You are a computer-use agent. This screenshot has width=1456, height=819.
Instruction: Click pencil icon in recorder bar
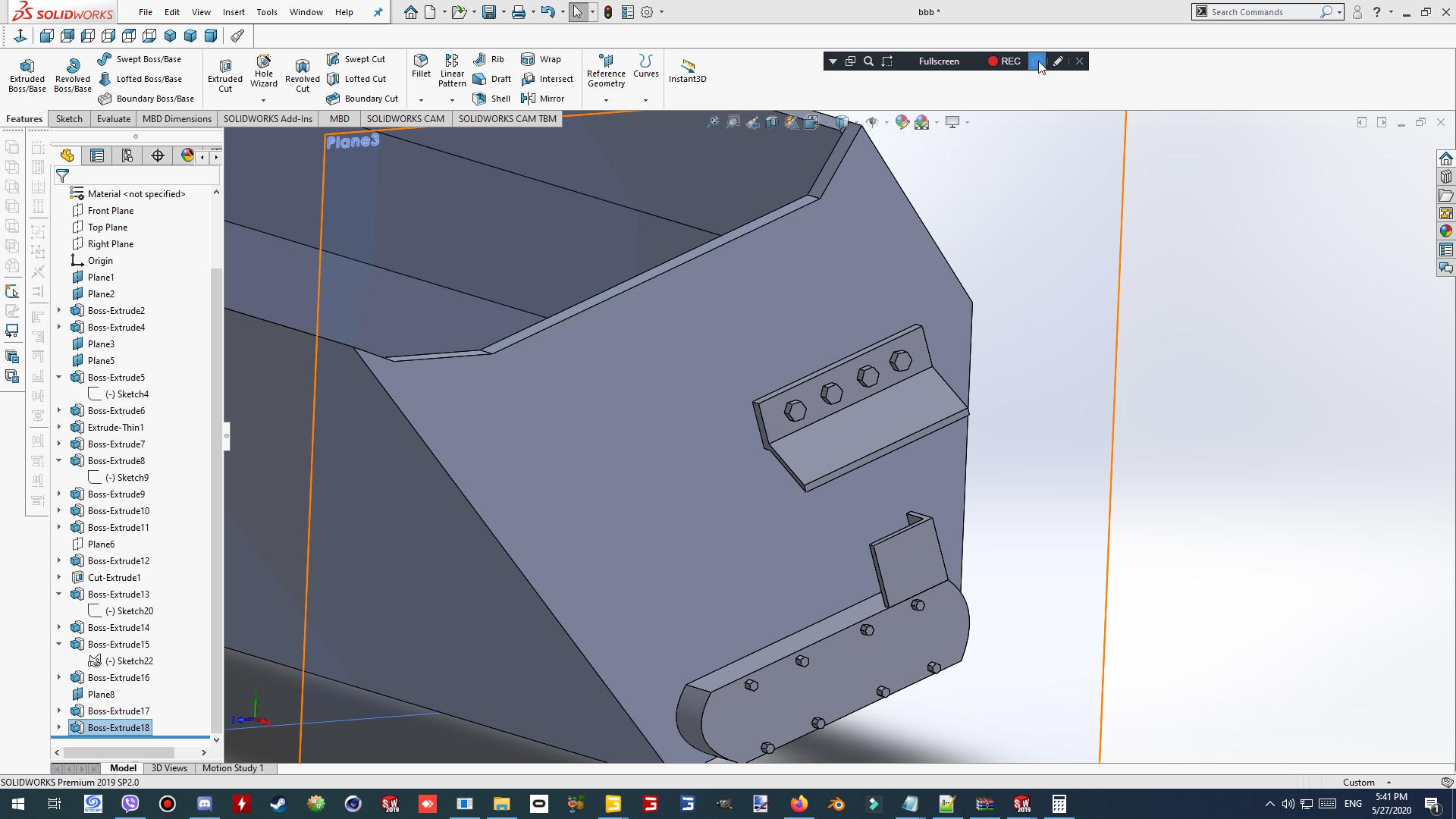coord(1058,61)
